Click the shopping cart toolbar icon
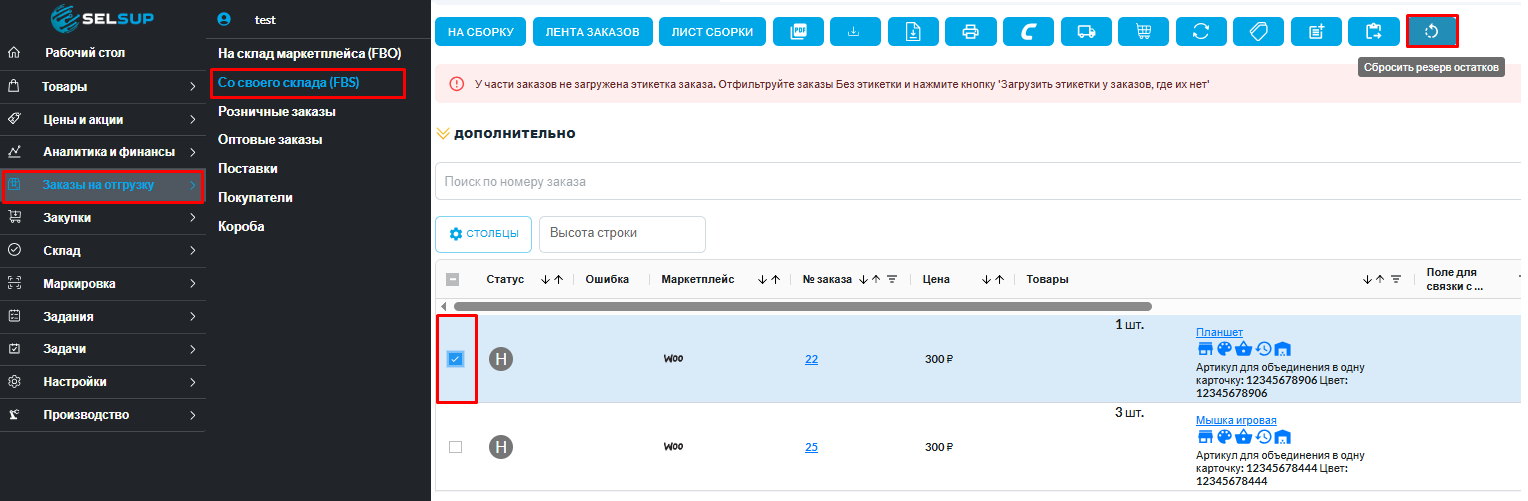The width and height of the screenshot is (1528, 501). 1144,32
